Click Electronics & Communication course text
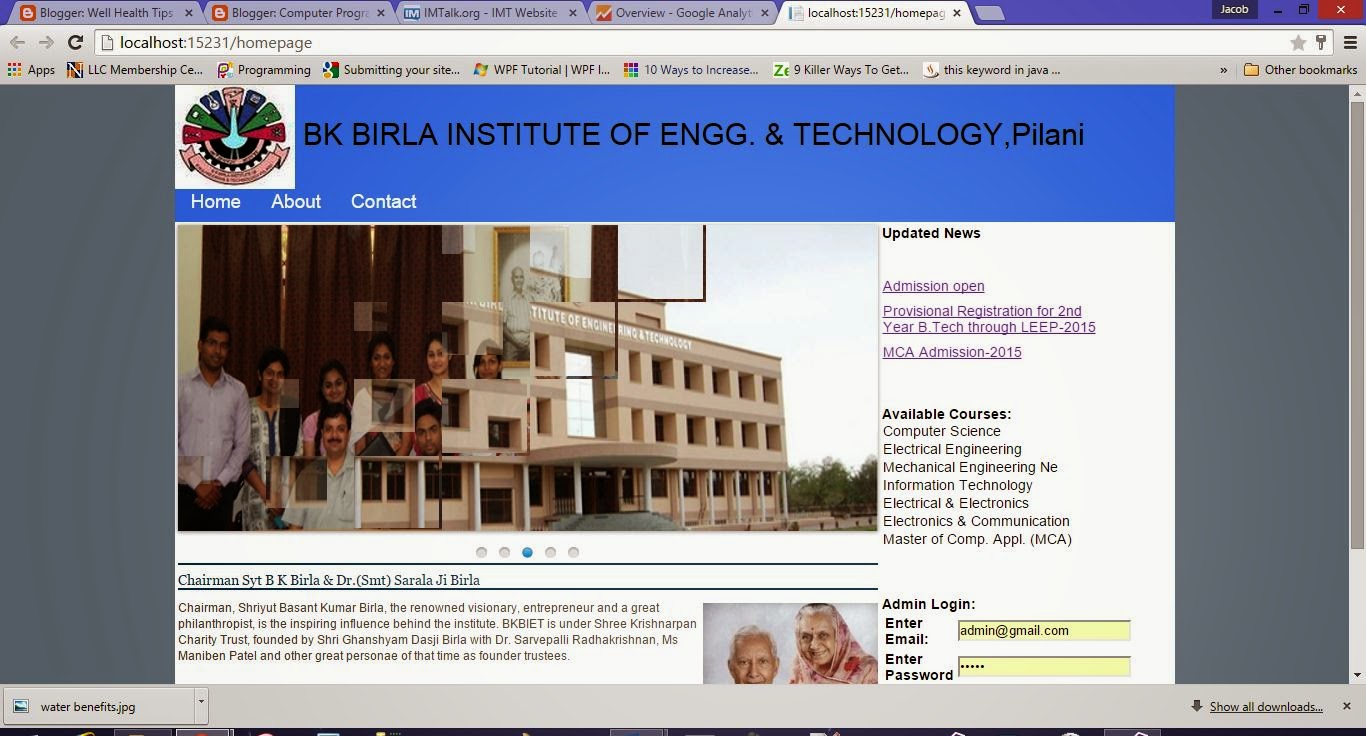The height and width of the screenshot is (736, 1366). tap(976, 521)
